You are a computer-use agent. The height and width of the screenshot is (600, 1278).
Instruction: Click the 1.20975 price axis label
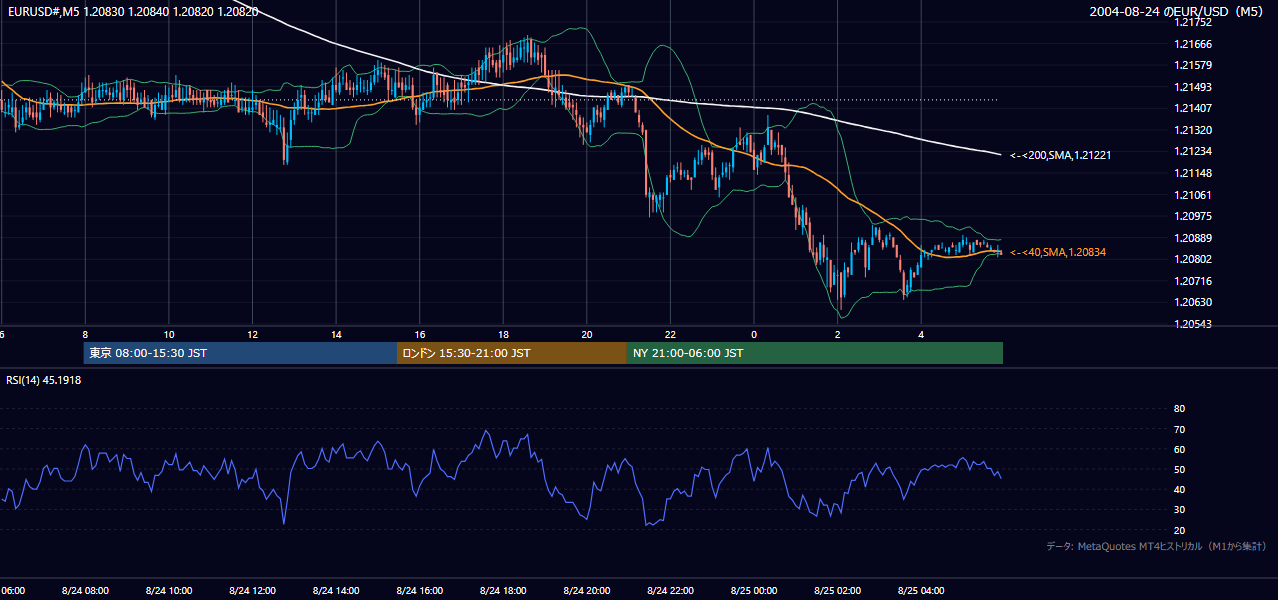(1192, 216)
